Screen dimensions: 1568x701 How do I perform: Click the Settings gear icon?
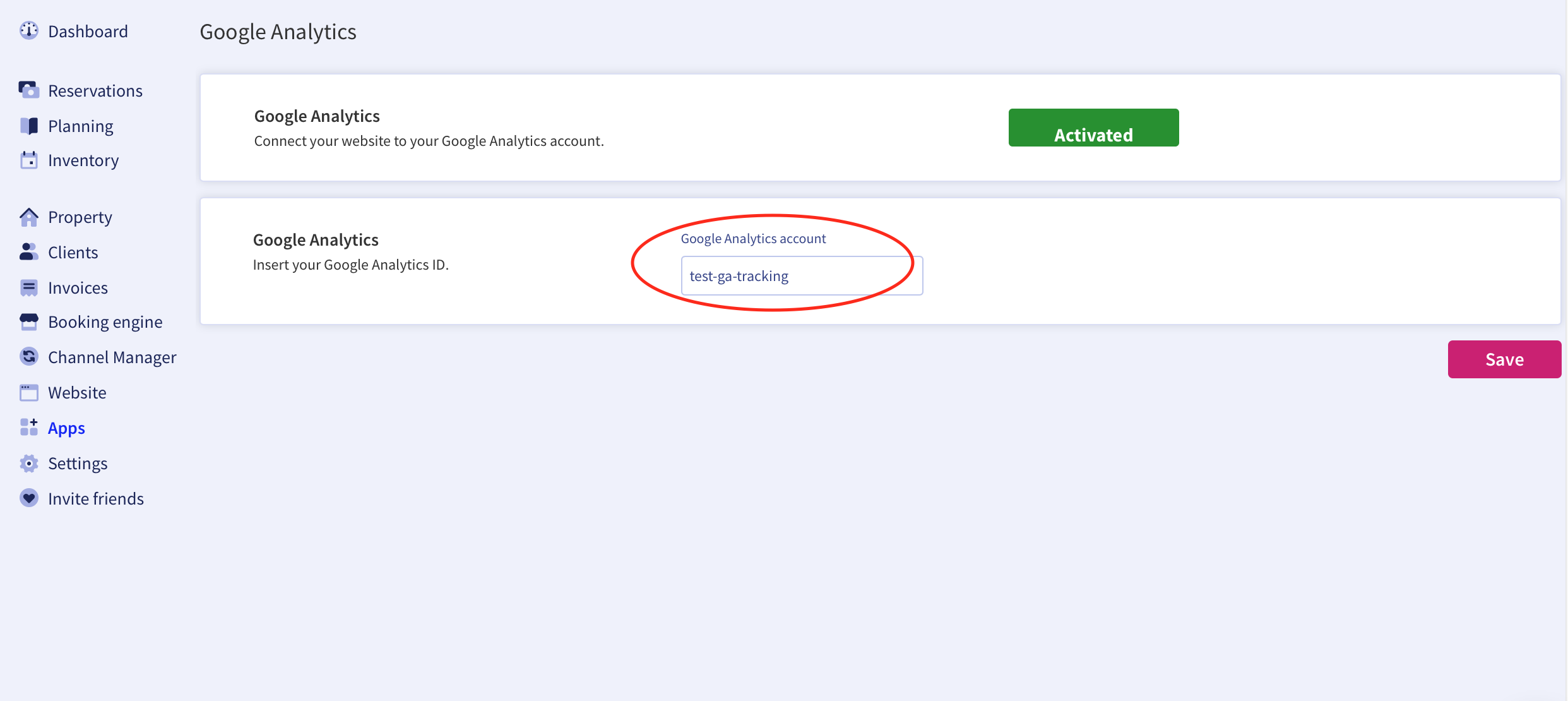click(29, 463)
